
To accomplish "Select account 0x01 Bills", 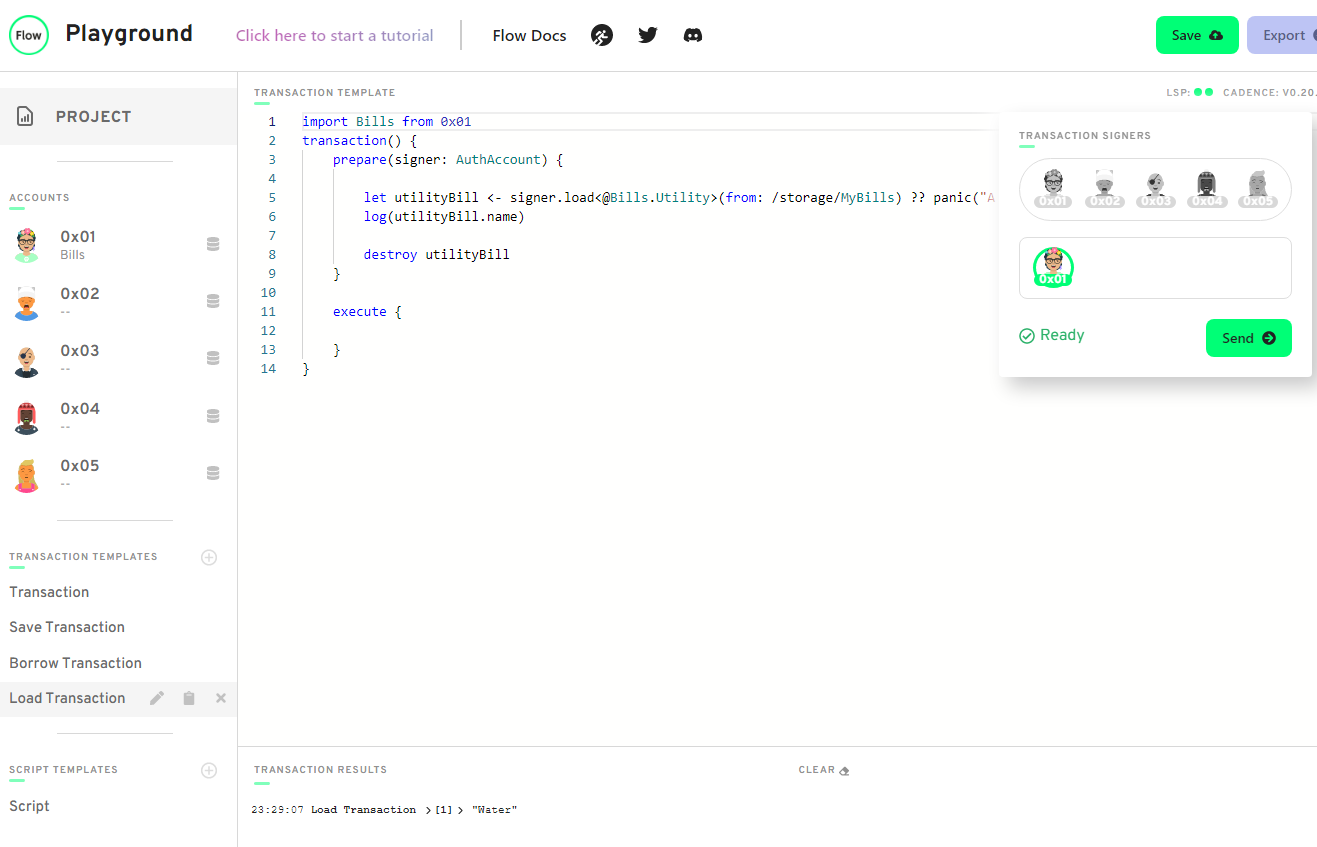I will click(118, 244).
